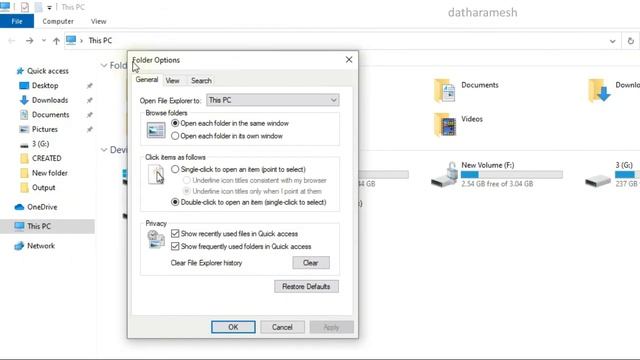Screen dimensions: 640x360
Task: Toggle Show recently used files in Quick access
Action: 175,233
